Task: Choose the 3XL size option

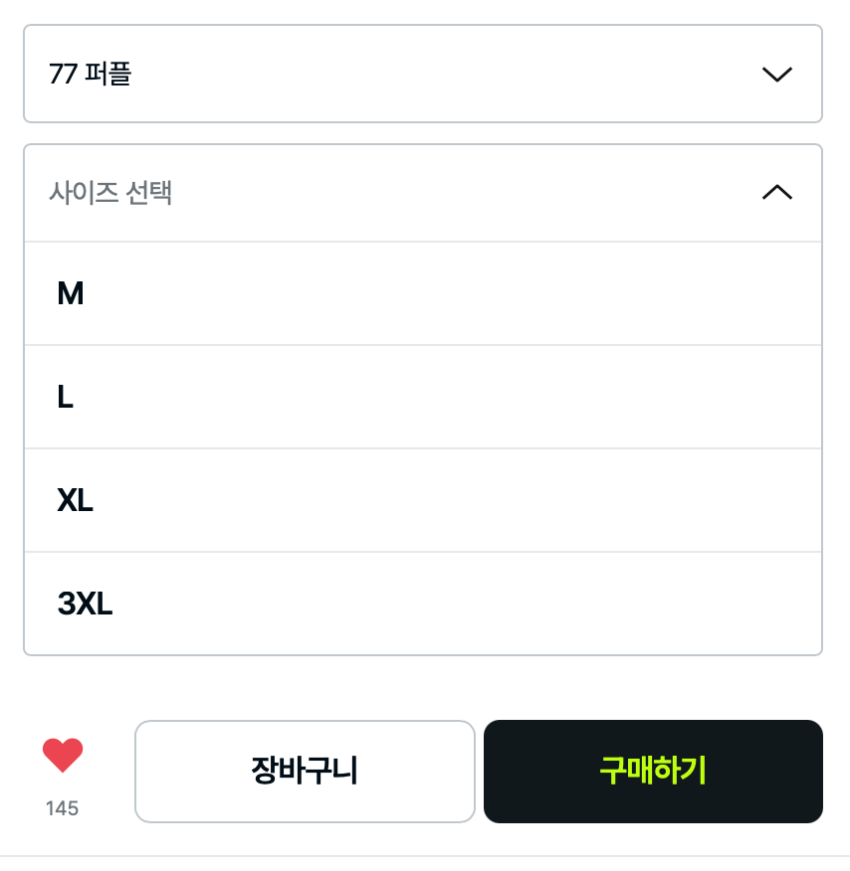Action: coord(85,604)
